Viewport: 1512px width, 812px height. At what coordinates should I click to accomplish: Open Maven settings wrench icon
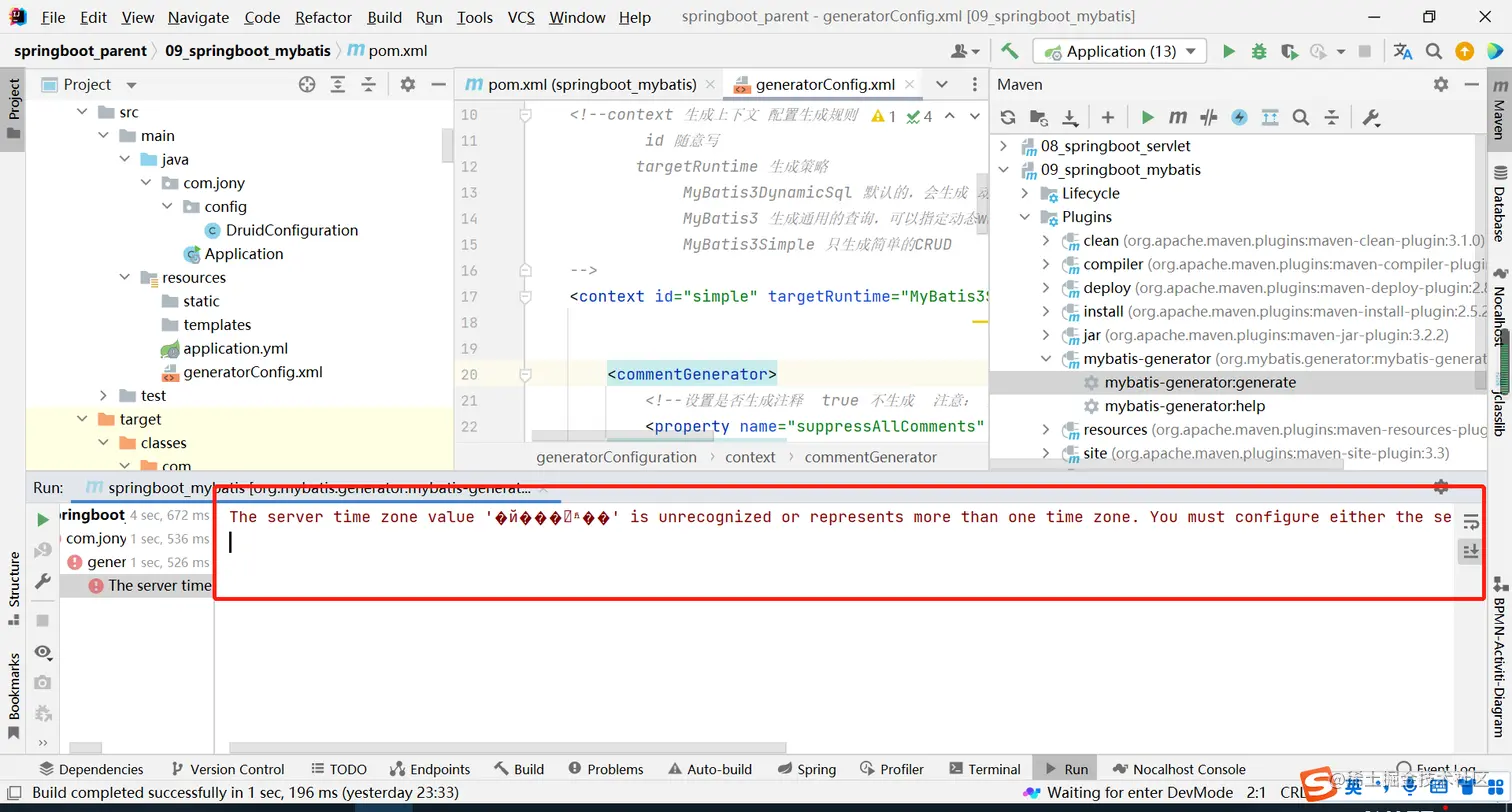(x=1371, y=118)
